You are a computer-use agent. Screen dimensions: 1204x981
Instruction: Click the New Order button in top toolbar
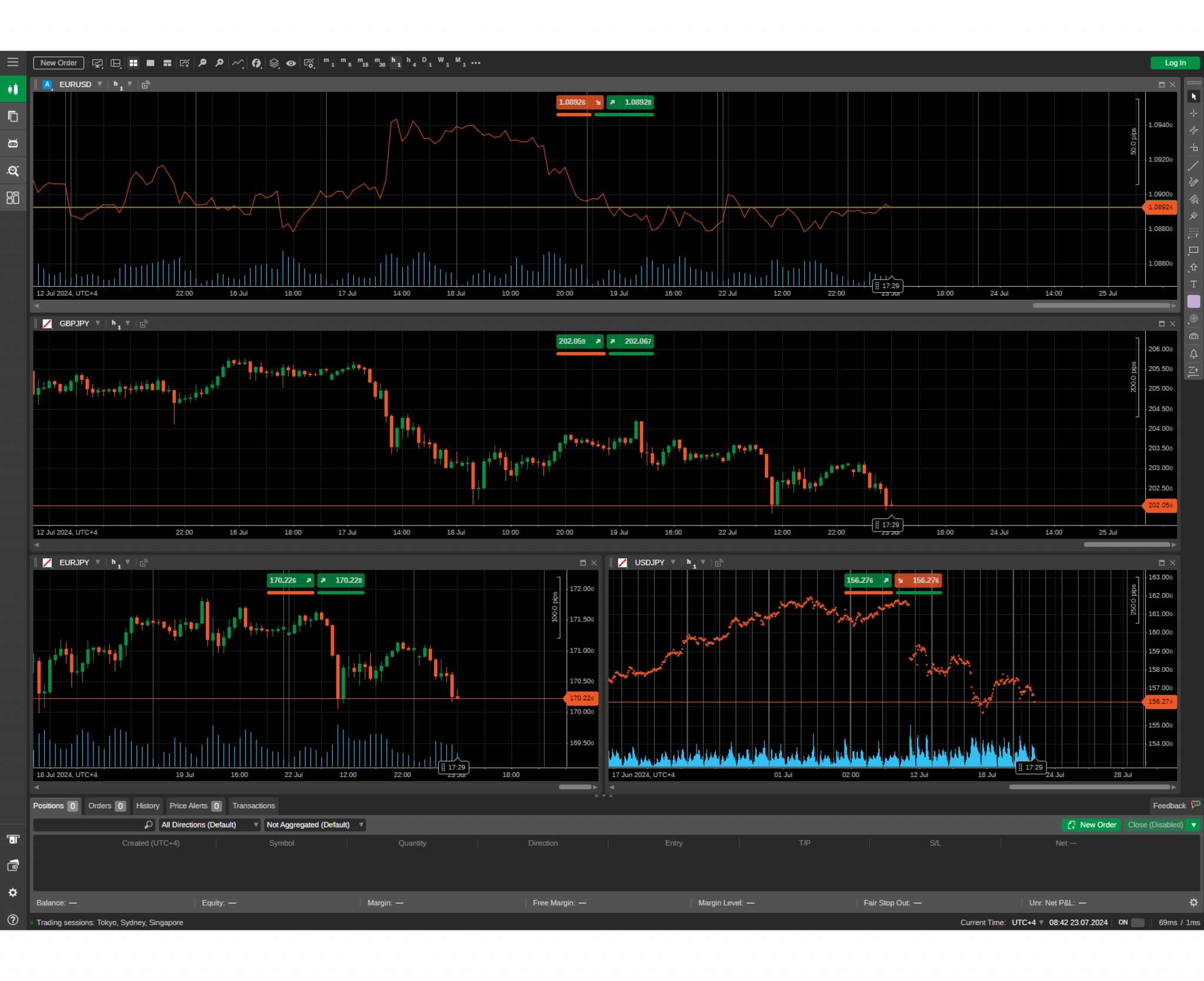[58, 63]
